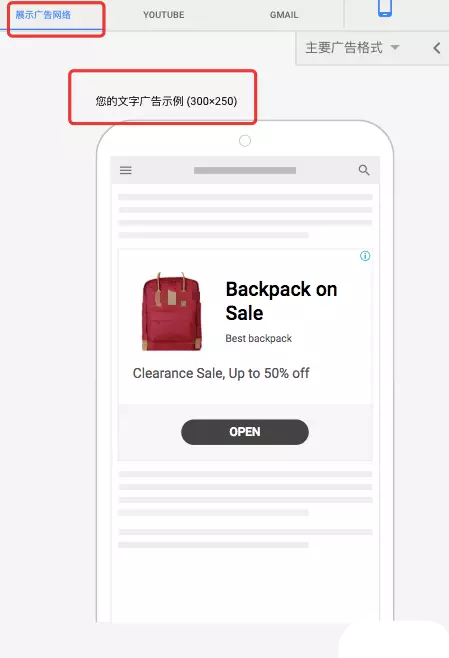Collapse the preview panel with the left chevron
Viewport: 449px width, 658px height.
[x=437, y=48]
